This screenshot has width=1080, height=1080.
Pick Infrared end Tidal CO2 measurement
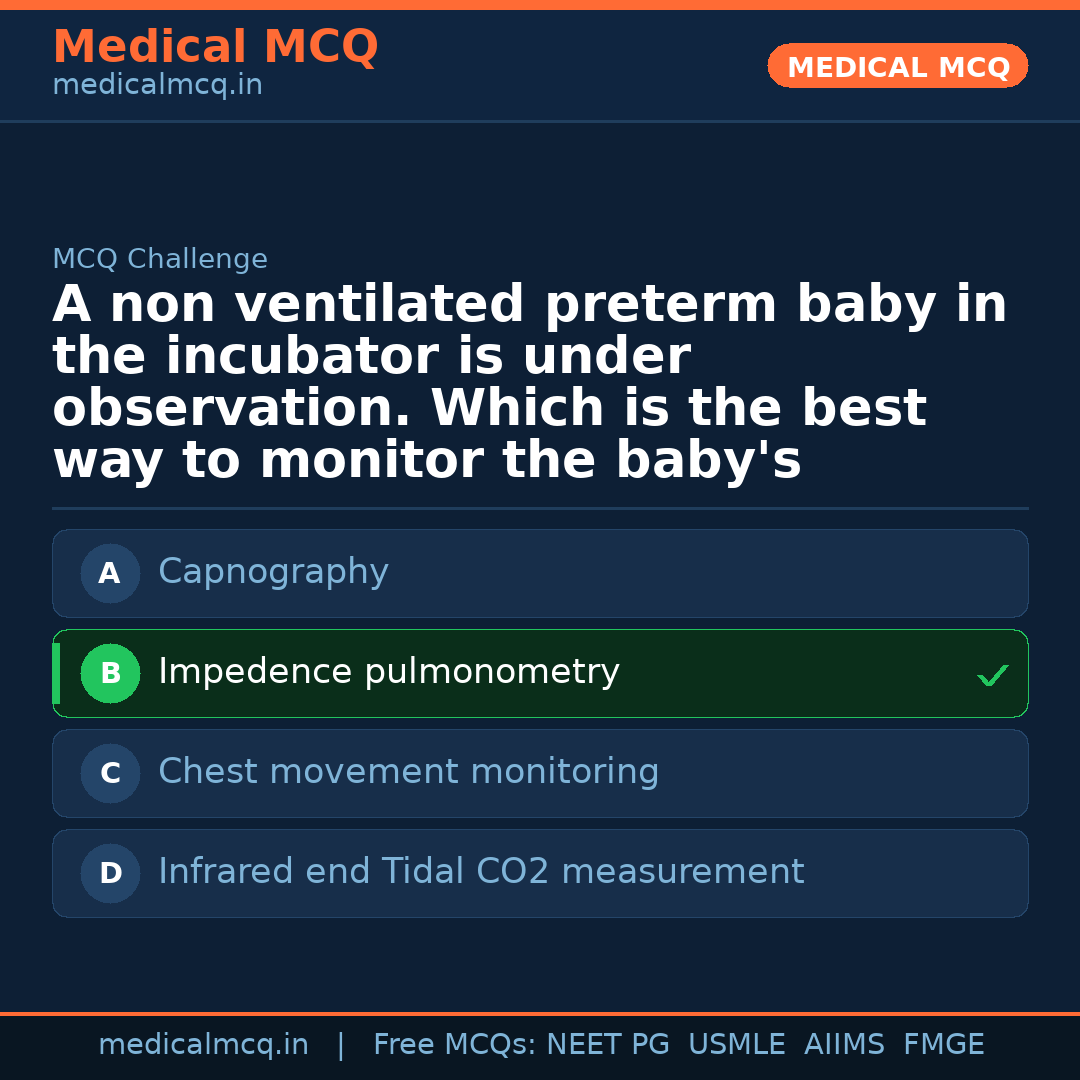481,872
